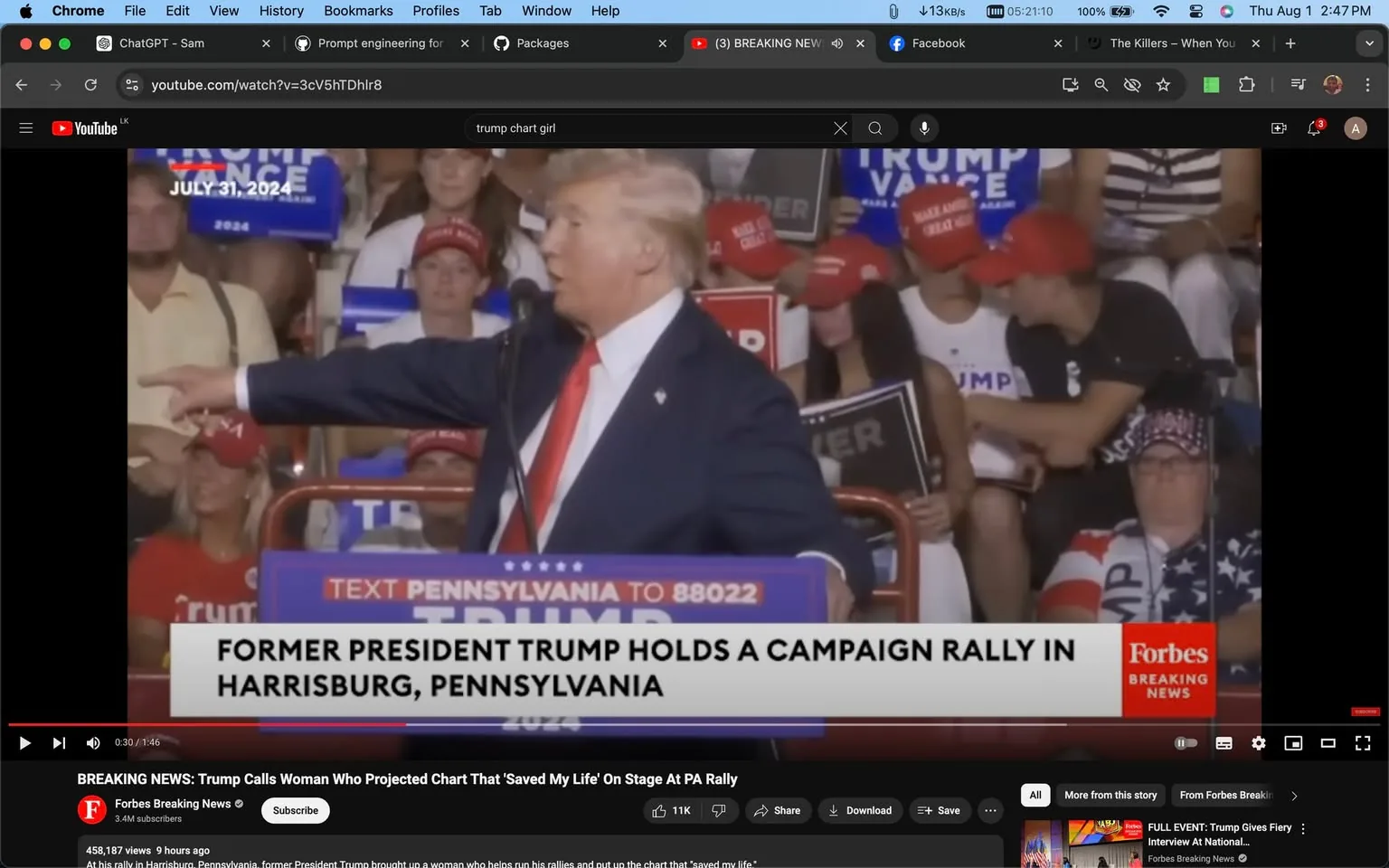Toggle the video volume mute button
Image resolution: width=1389 pixels, height=868 pixels.
click(x=92, y=742)
